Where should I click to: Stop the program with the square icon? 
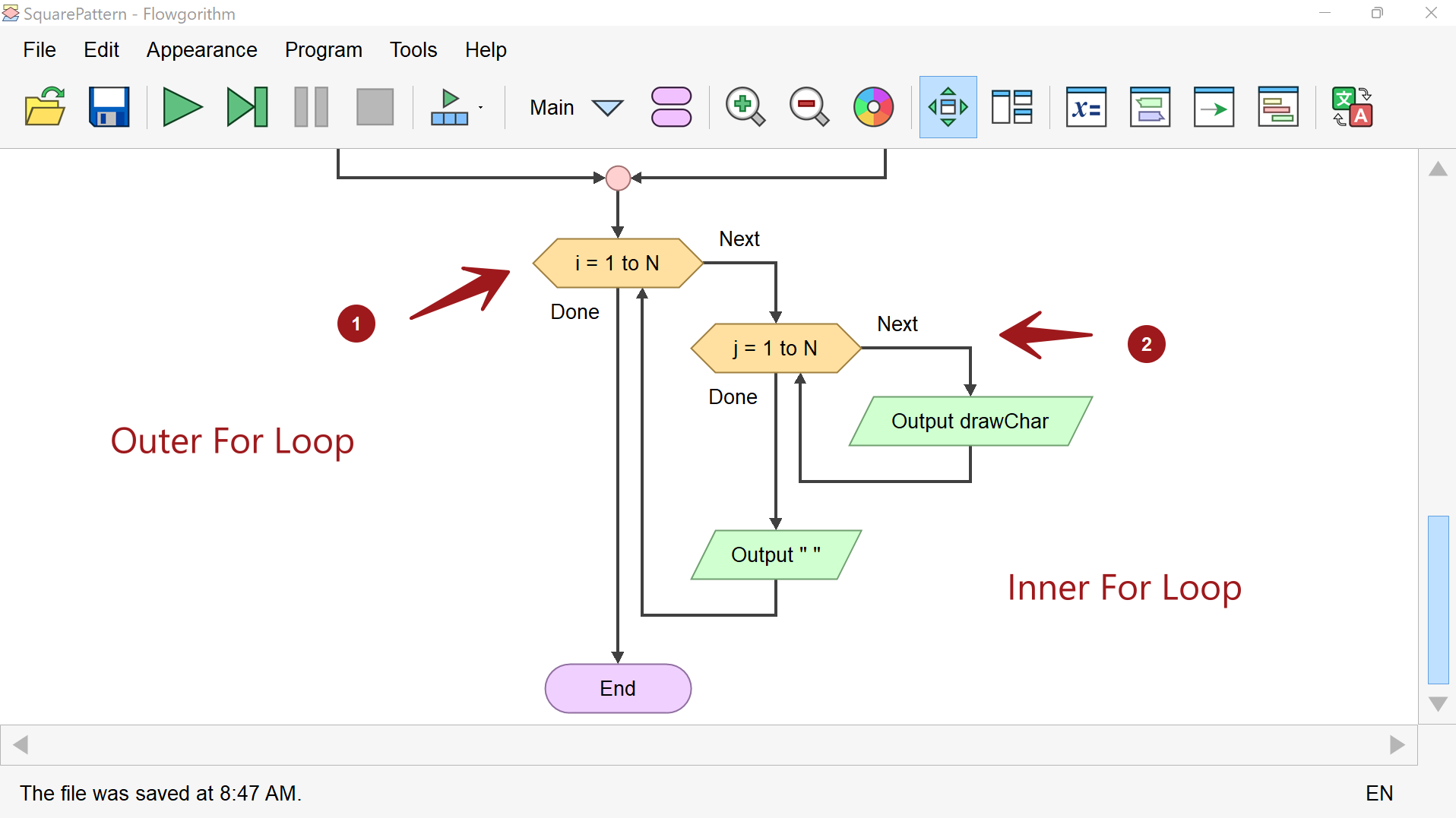click(375, 106)
